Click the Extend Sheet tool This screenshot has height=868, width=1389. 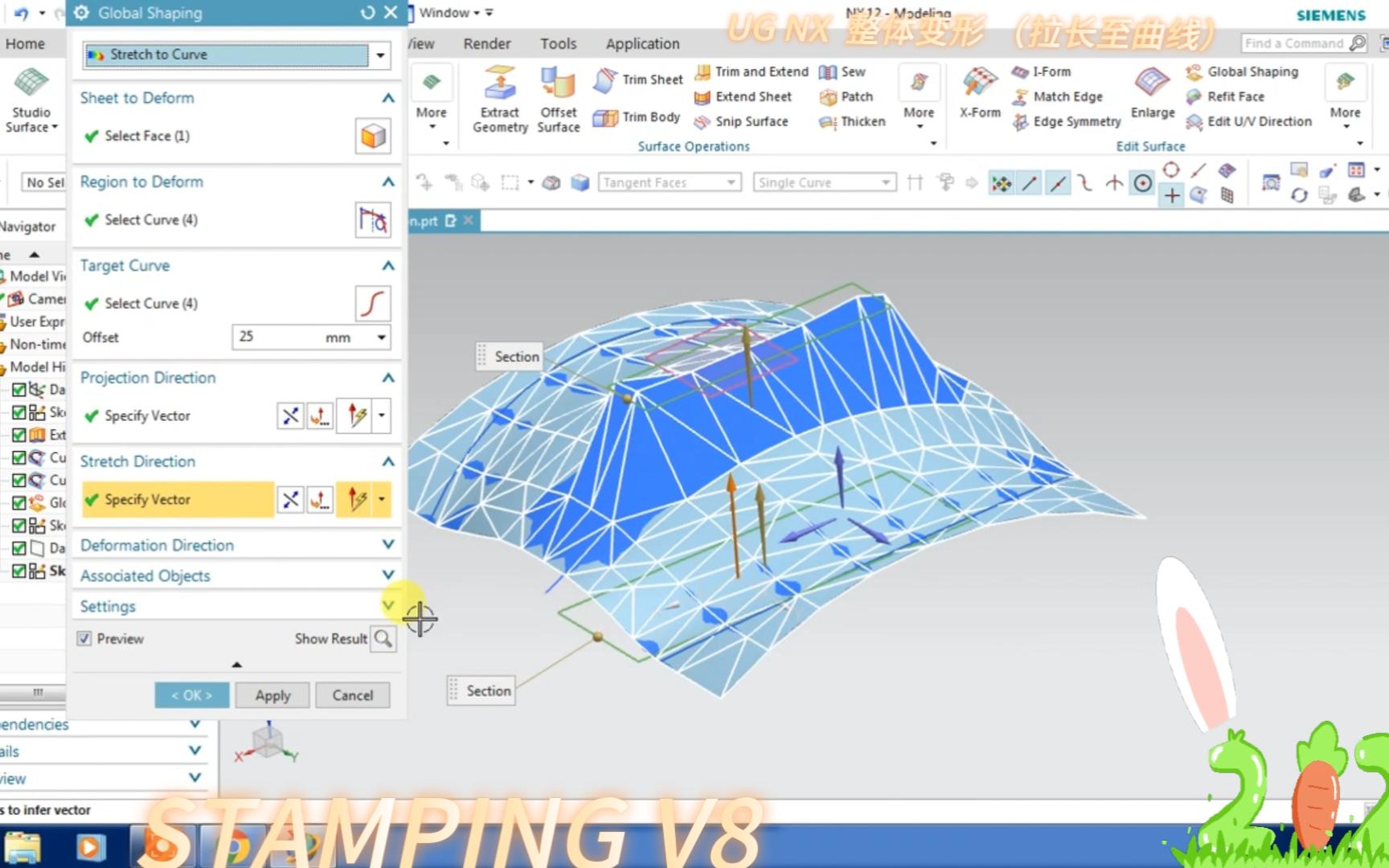pos(744,96)
